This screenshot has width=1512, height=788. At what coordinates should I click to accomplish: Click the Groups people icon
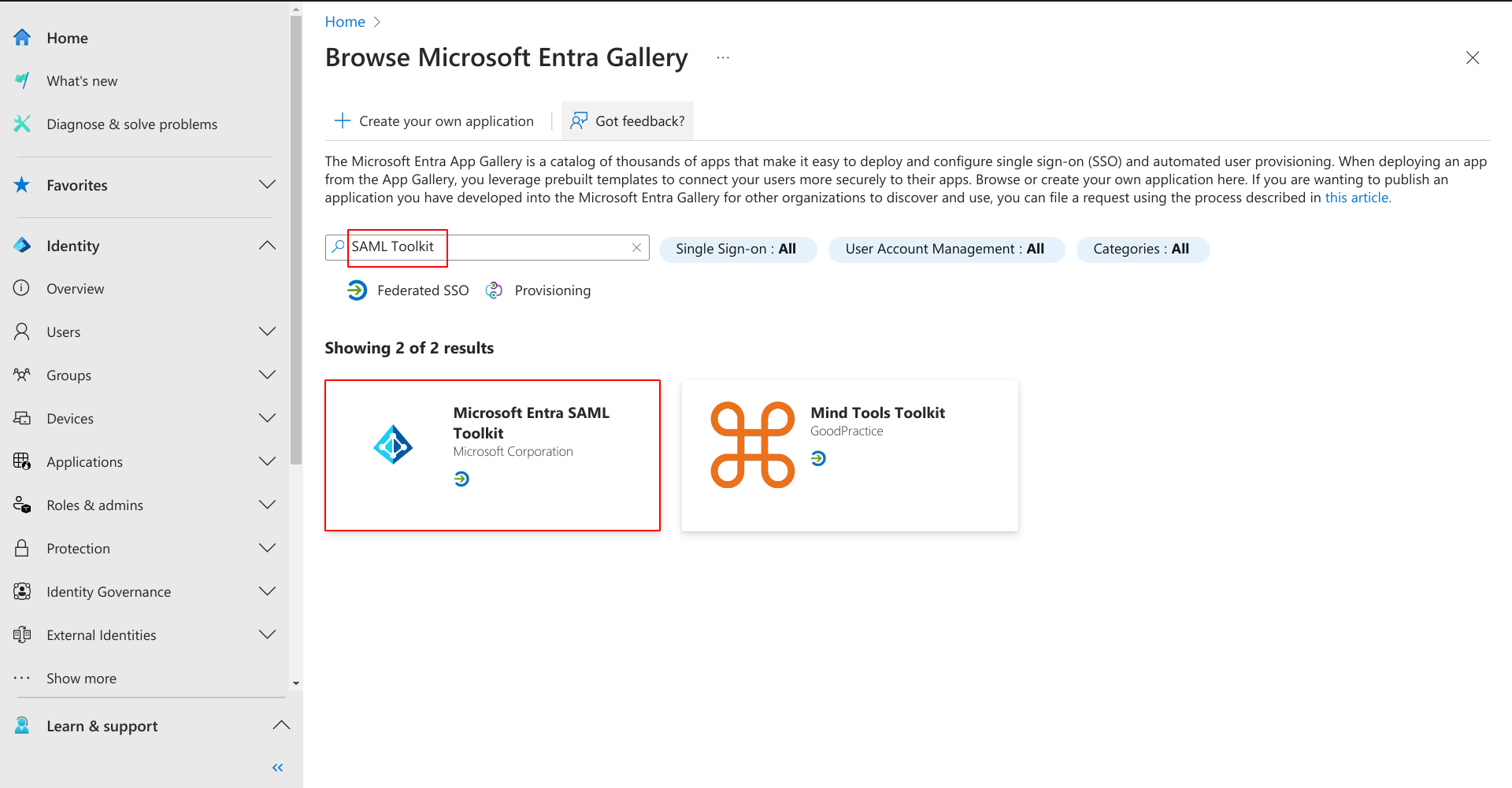tap(22, 375)
